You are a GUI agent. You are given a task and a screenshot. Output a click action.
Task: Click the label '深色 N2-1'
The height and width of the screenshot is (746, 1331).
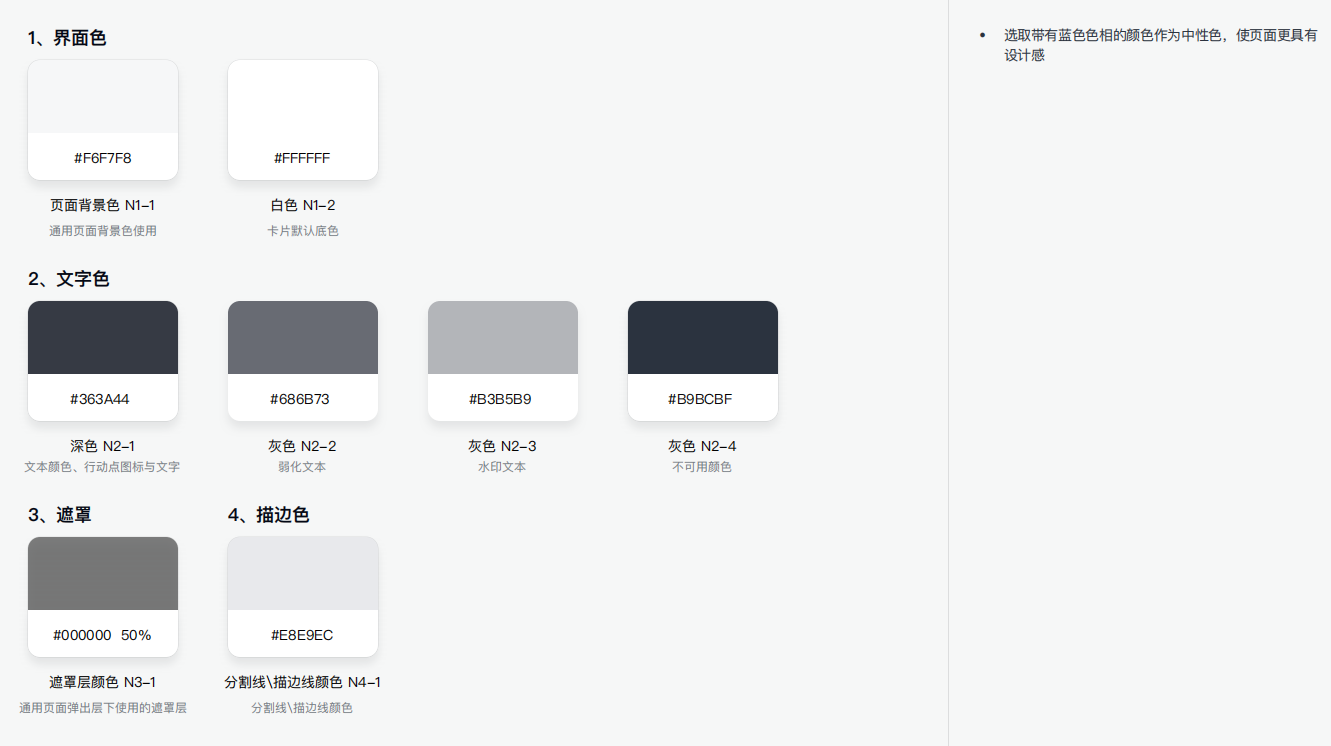[103, 446]
